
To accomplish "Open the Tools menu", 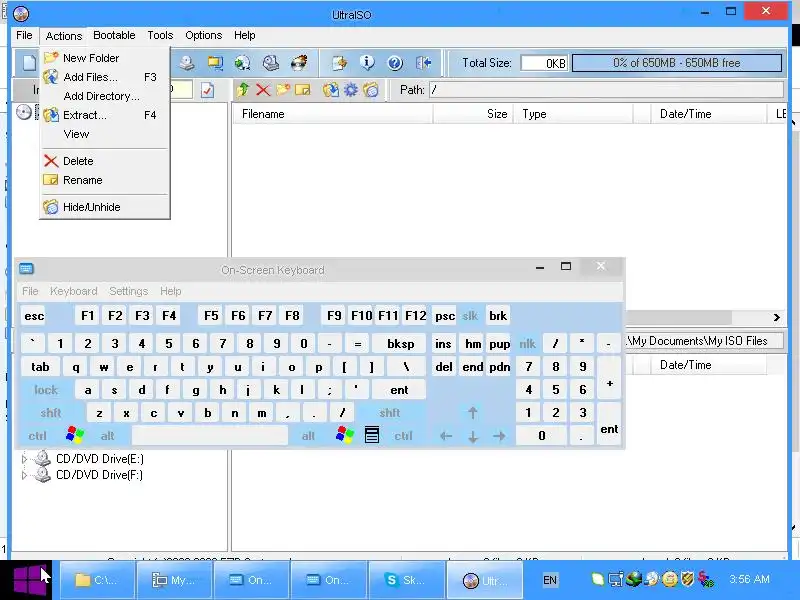I will [160, 35].
